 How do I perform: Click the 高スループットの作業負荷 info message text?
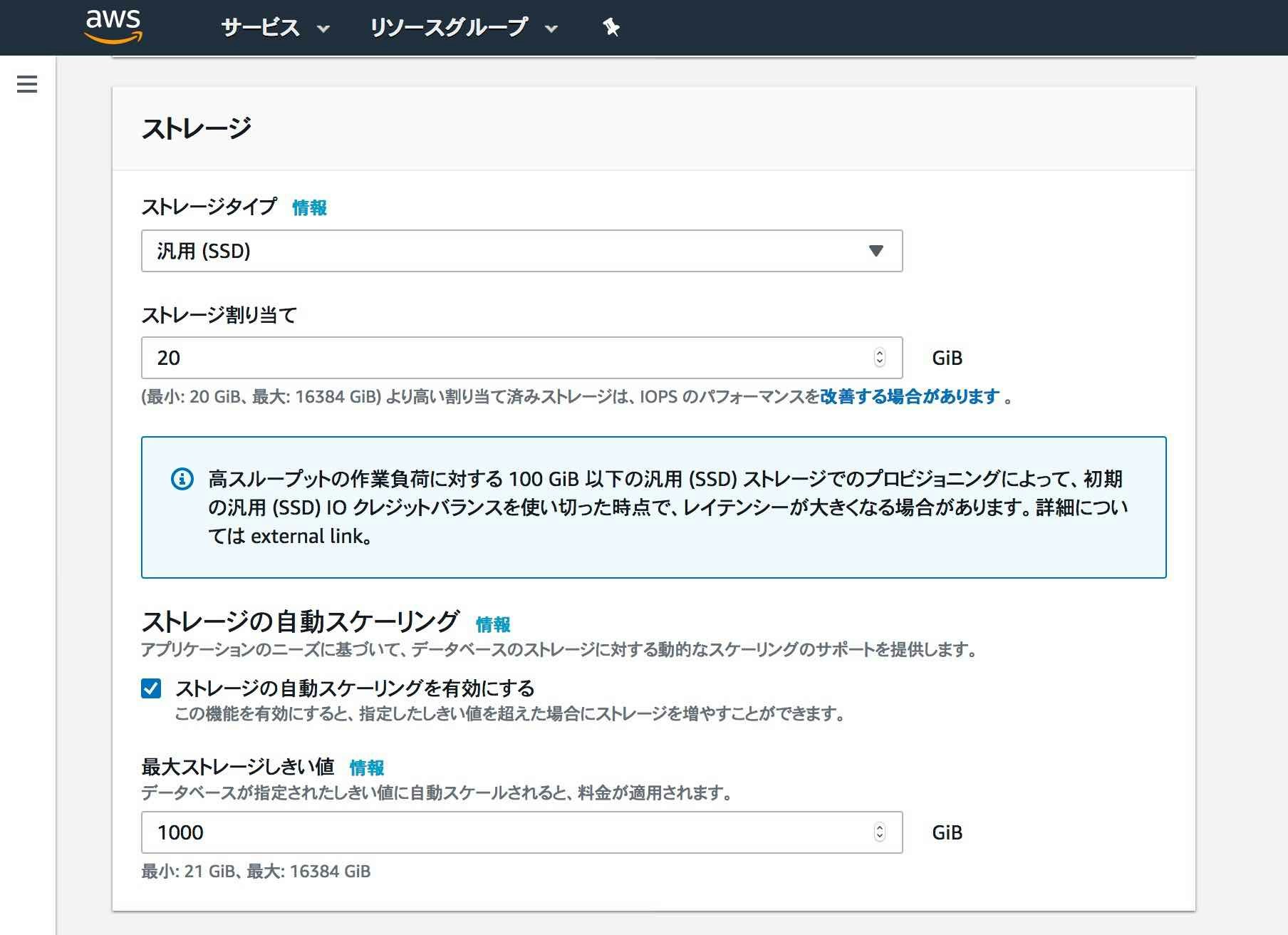click(x=668, y=507)
